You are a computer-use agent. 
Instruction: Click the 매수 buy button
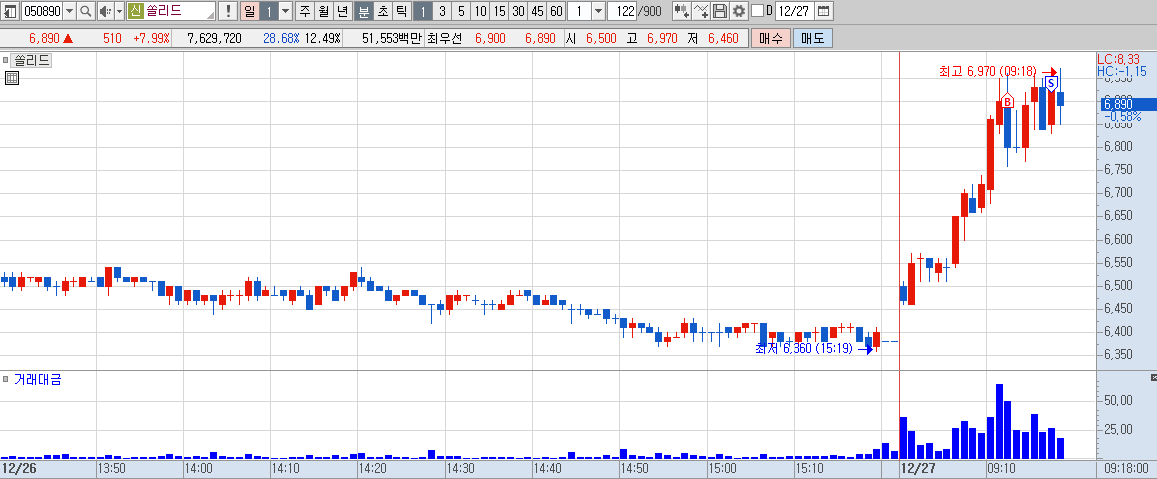[770, 38]
